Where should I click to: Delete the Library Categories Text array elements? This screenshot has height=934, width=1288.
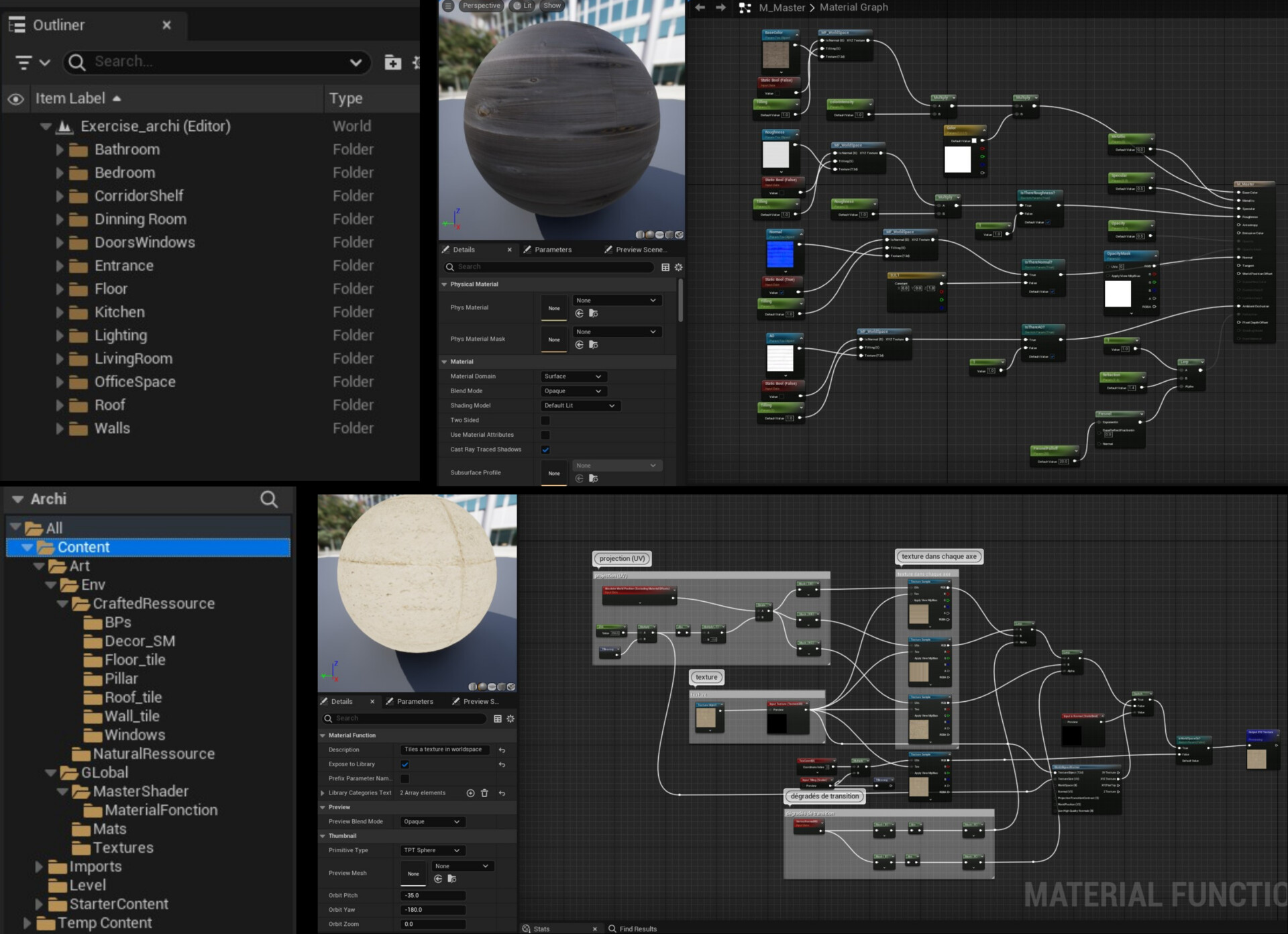coord(484,793)
